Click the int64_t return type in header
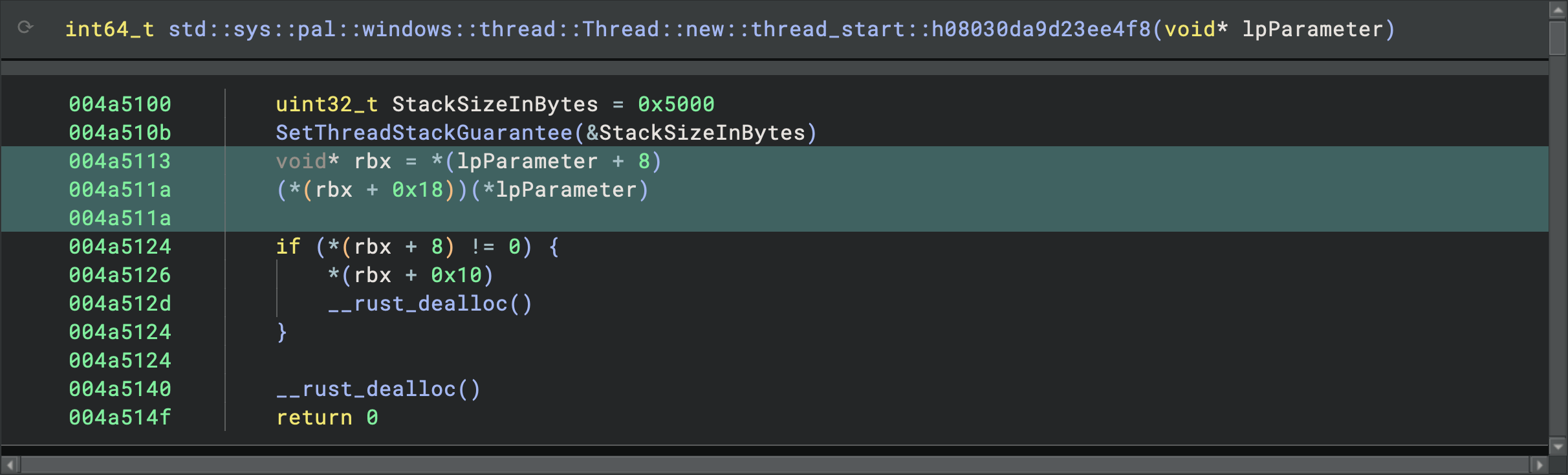Image resolution: width=1568 pixels, height=475 pixels. point(109,29)
